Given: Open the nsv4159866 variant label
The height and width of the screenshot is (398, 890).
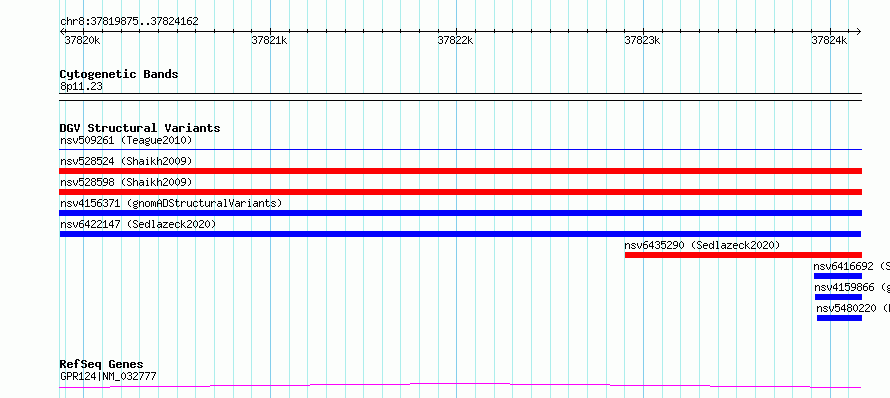Looking at the screenshot, I should coord(851,287).
